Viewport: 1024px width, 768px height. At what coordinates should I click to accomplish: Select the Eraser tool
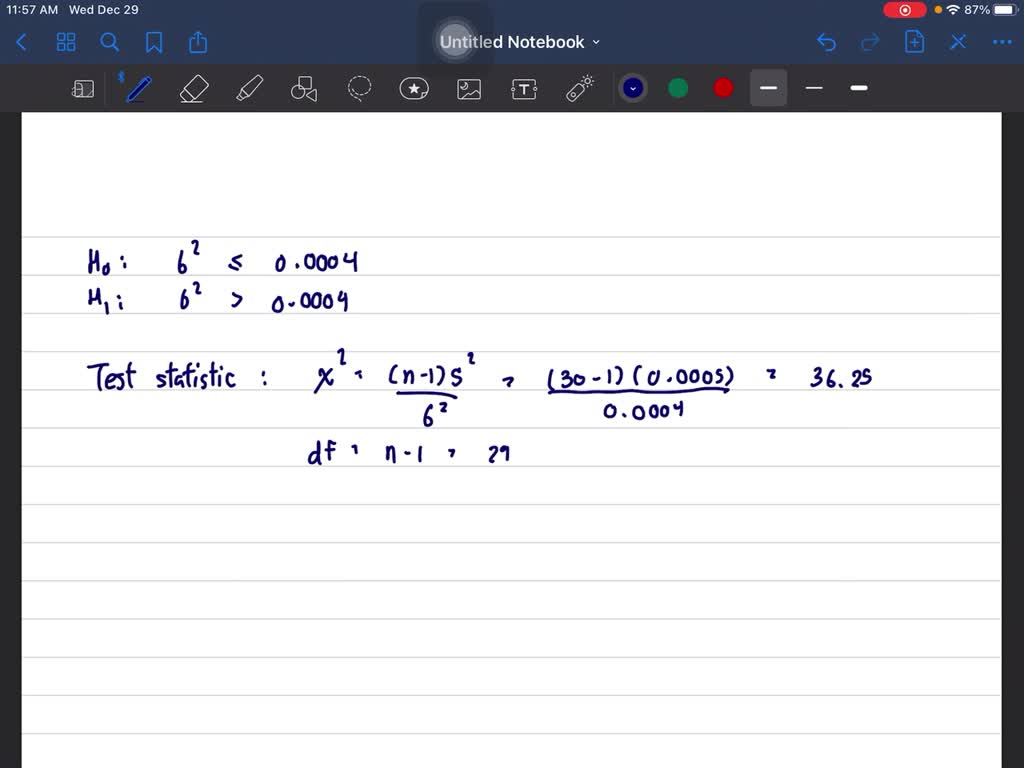coord(193,89)
